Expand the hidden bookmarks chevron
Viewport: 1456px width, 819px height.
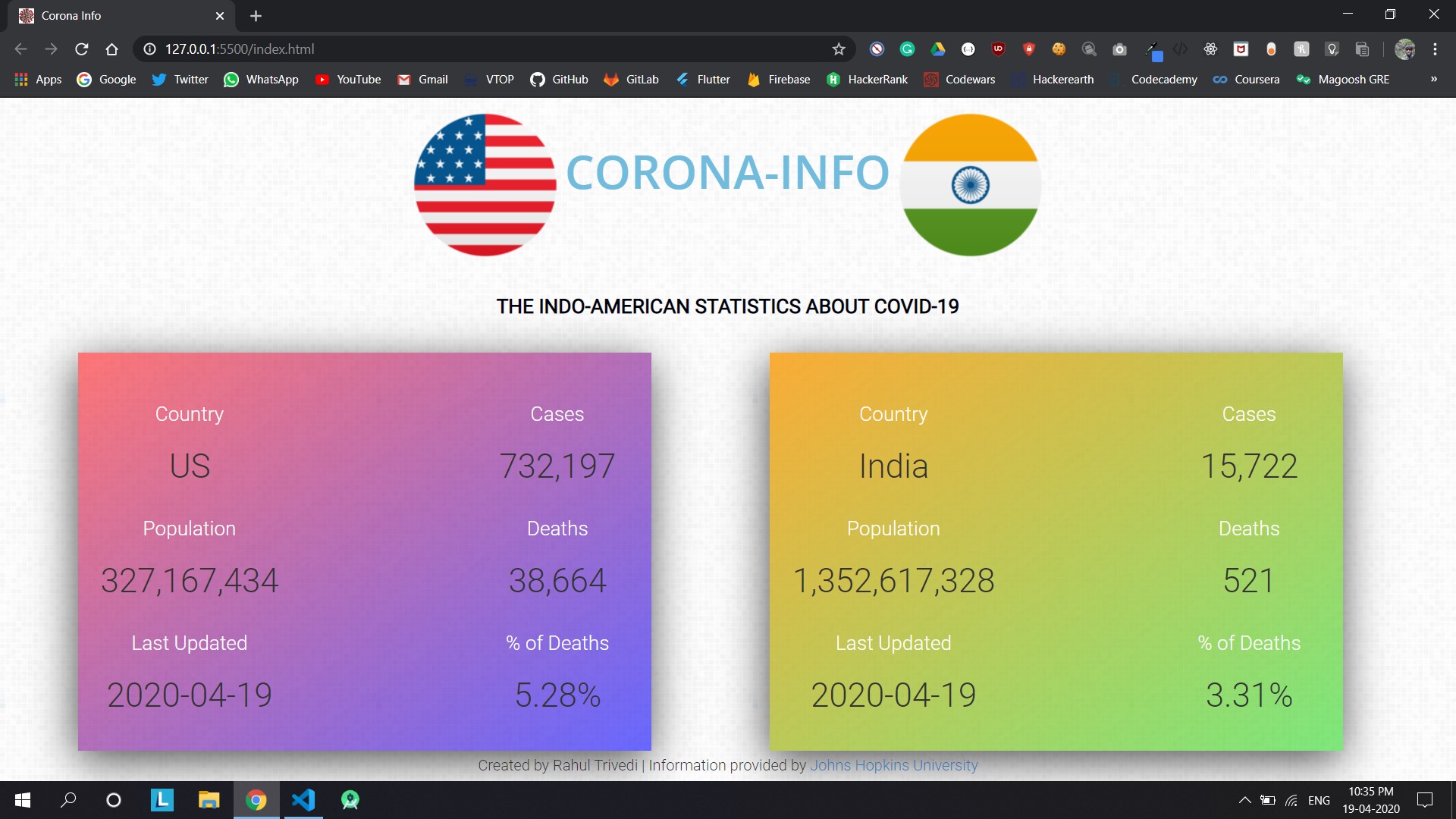pos(1434,79)
